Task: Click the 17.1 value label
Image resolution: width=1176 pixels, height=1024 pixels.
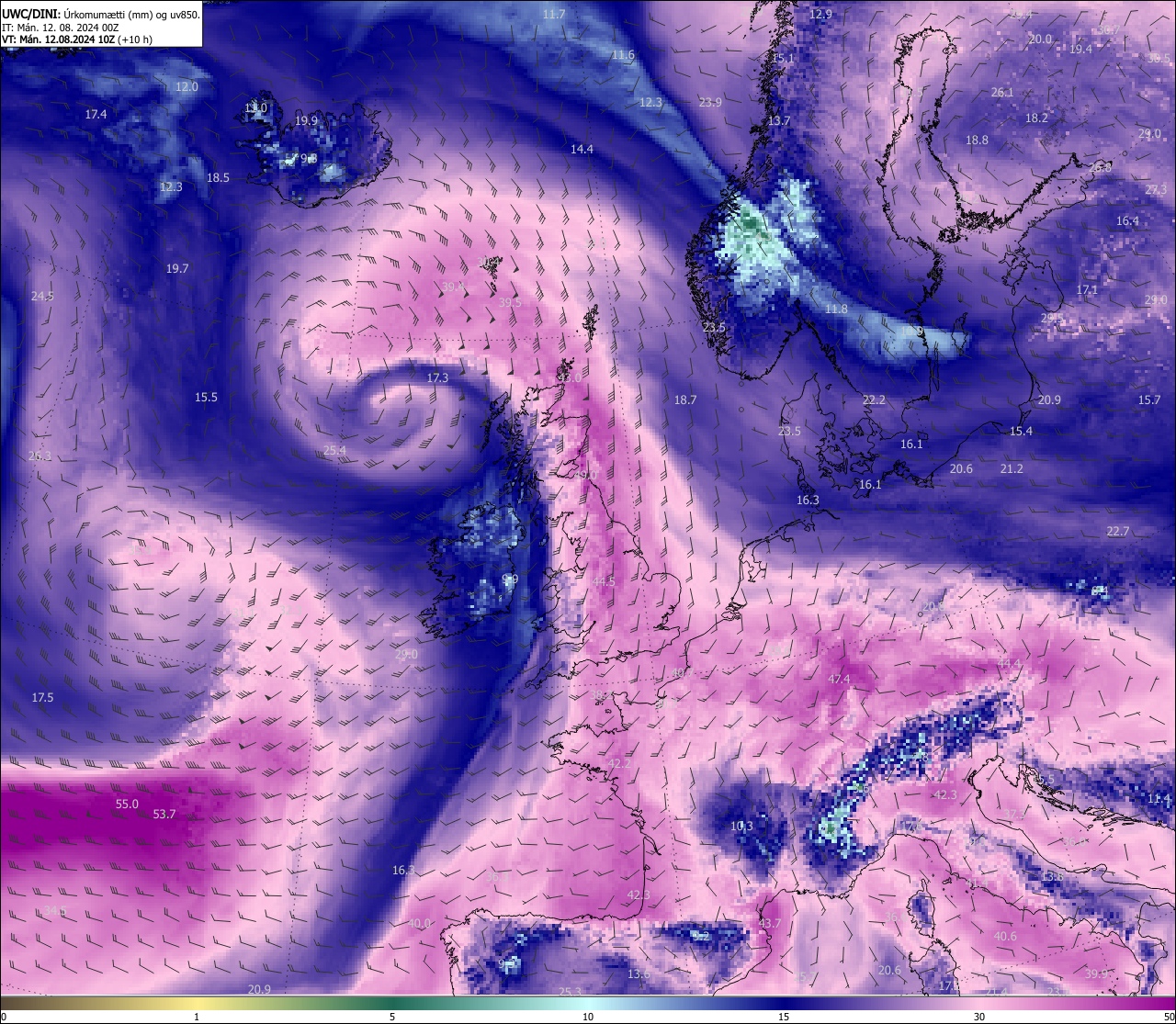Action: [x=1087, y=289]
